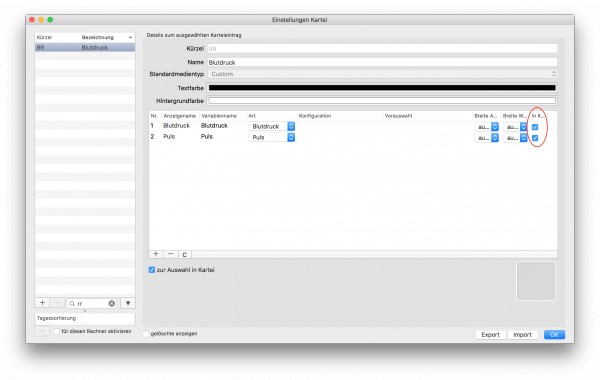Select Anzeigename cell 'Puls' in row 2
The image size is (600, 380).
[169, 137]
